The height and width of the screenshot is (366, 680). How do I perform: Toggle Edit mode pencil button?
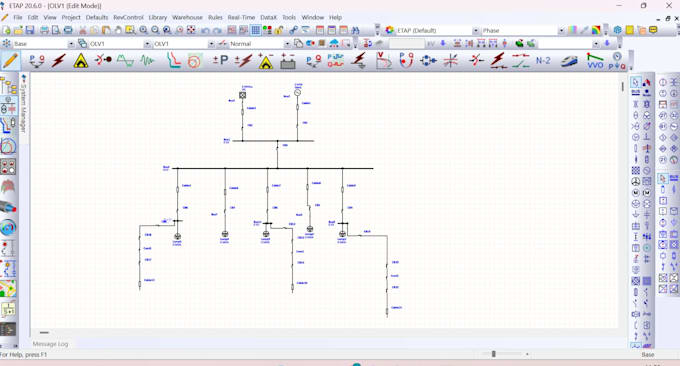point(10,61)
